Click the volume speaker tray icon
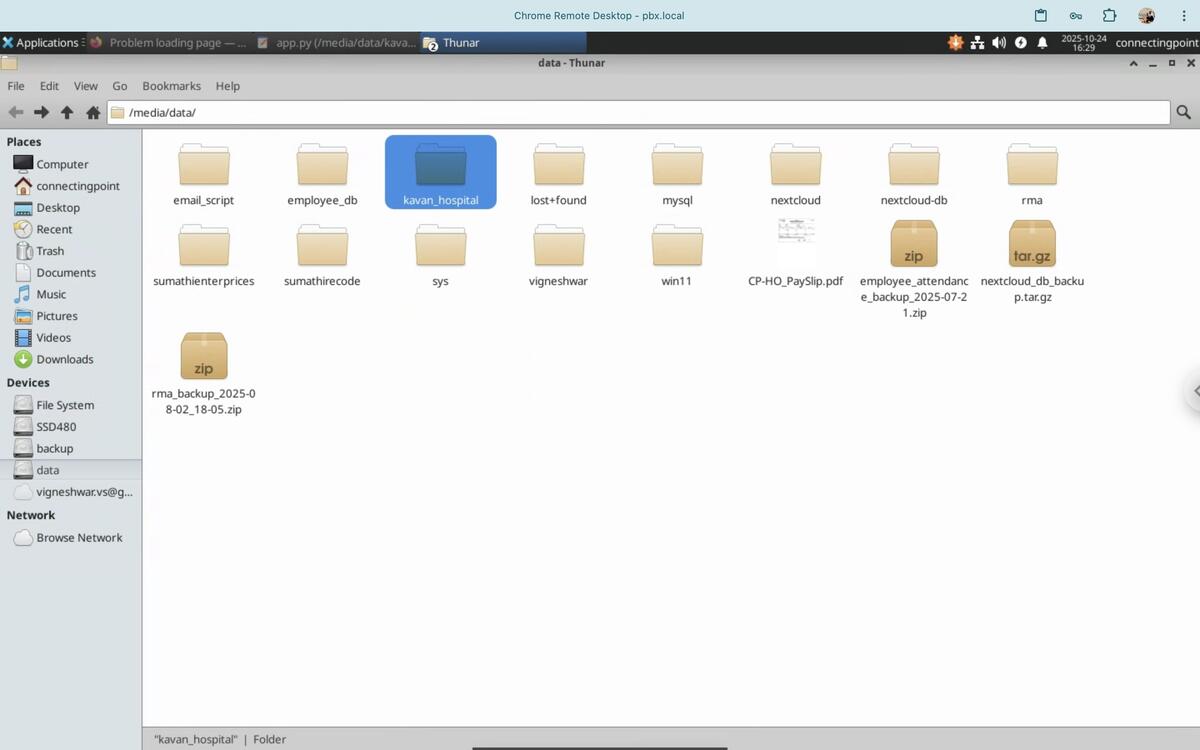Viewport: 1200px width, 750px height. coord(999,43)
